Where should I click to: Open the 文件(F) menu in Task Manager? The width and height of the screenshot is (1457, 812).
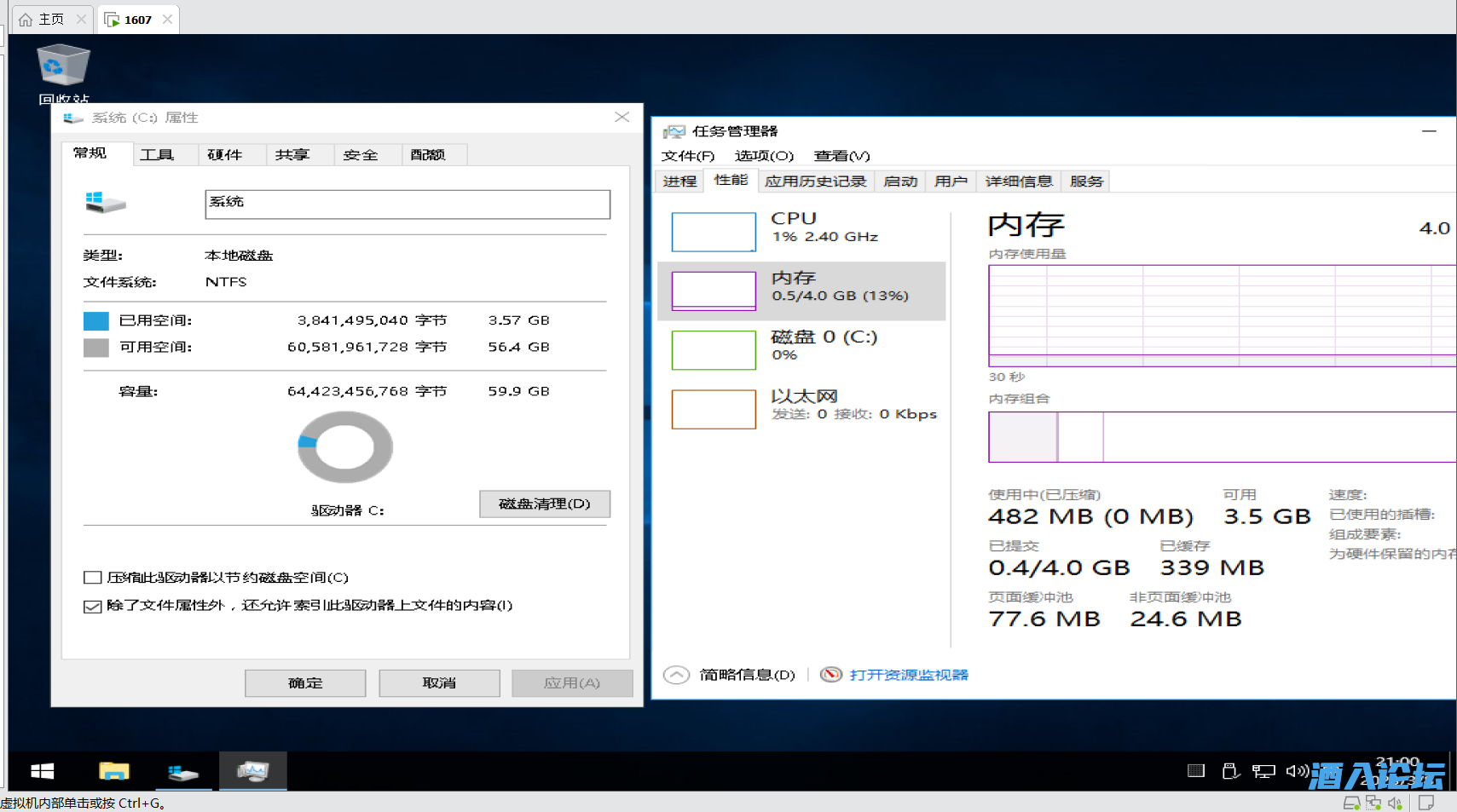[x=689, y=156]
